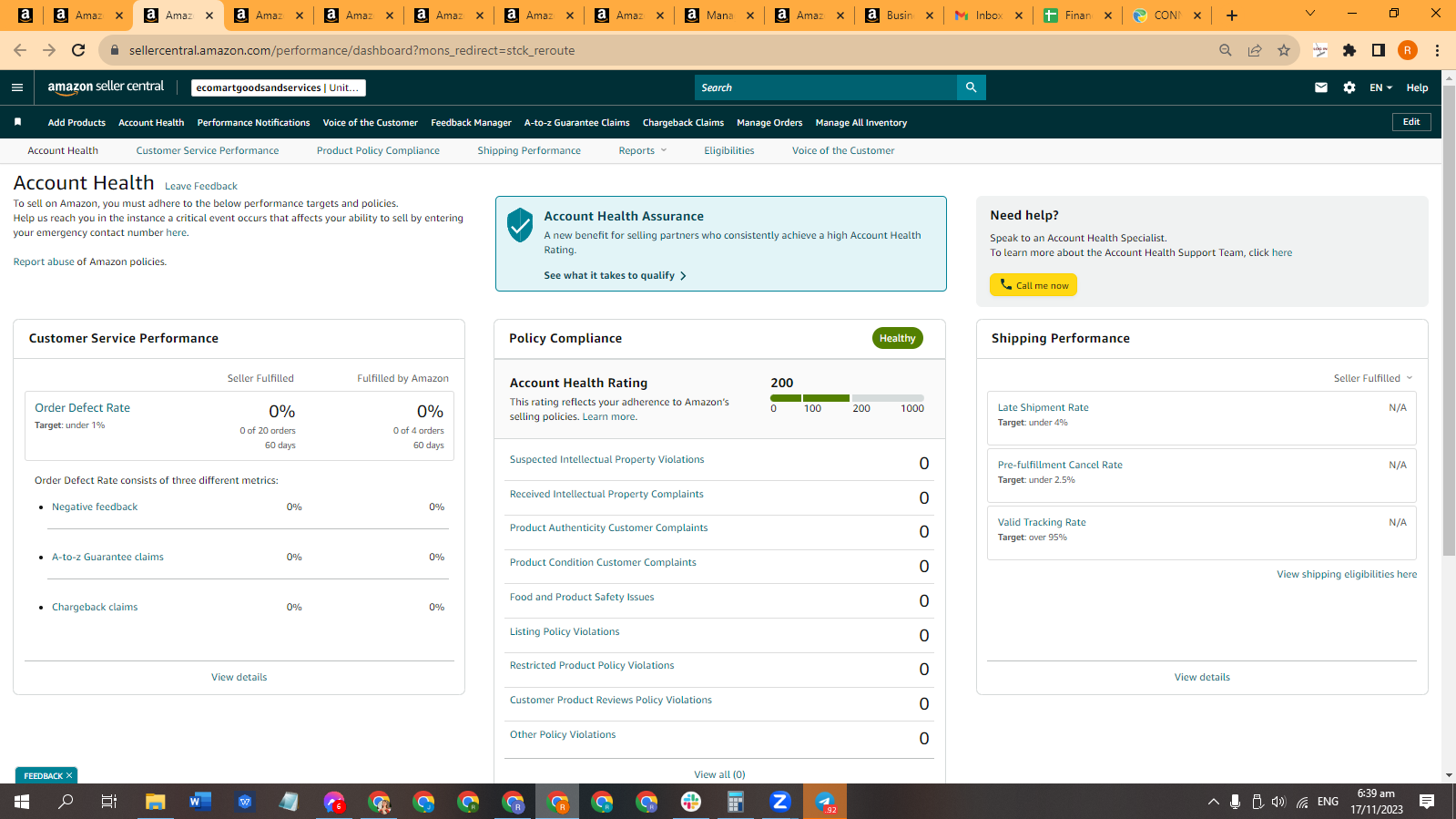The image size is (1456, 819).
Task: Open the messages envelope icon
Action: pos(1321,87)
